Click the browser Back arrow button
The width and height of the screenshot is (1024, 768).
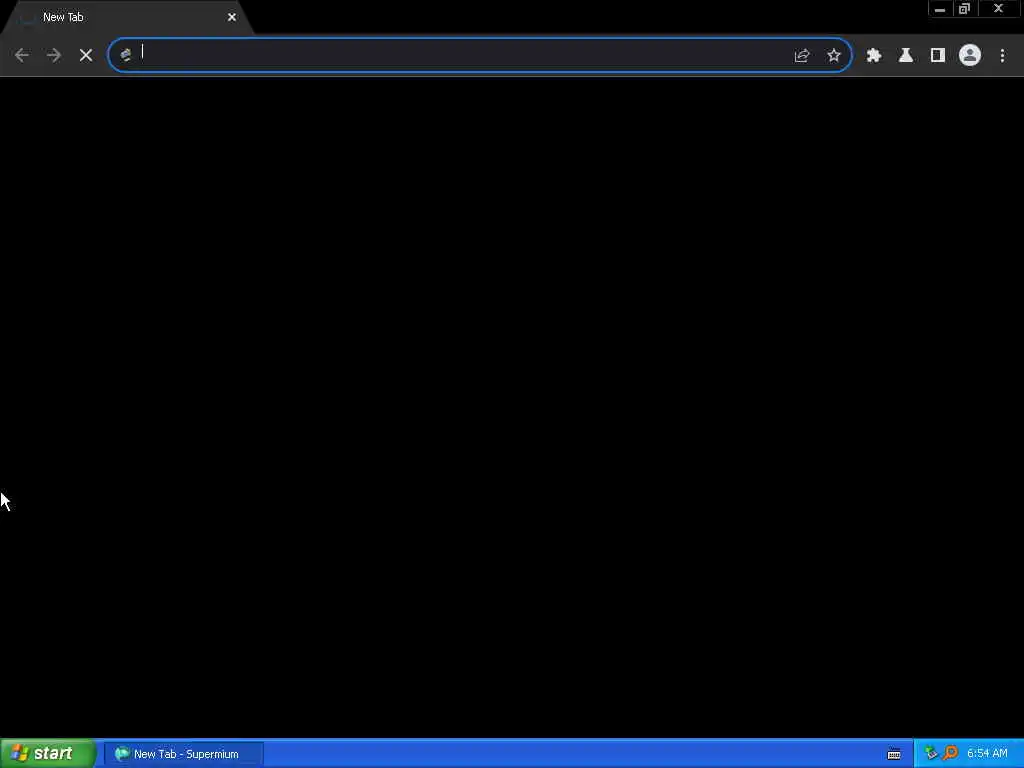[22, 56]
